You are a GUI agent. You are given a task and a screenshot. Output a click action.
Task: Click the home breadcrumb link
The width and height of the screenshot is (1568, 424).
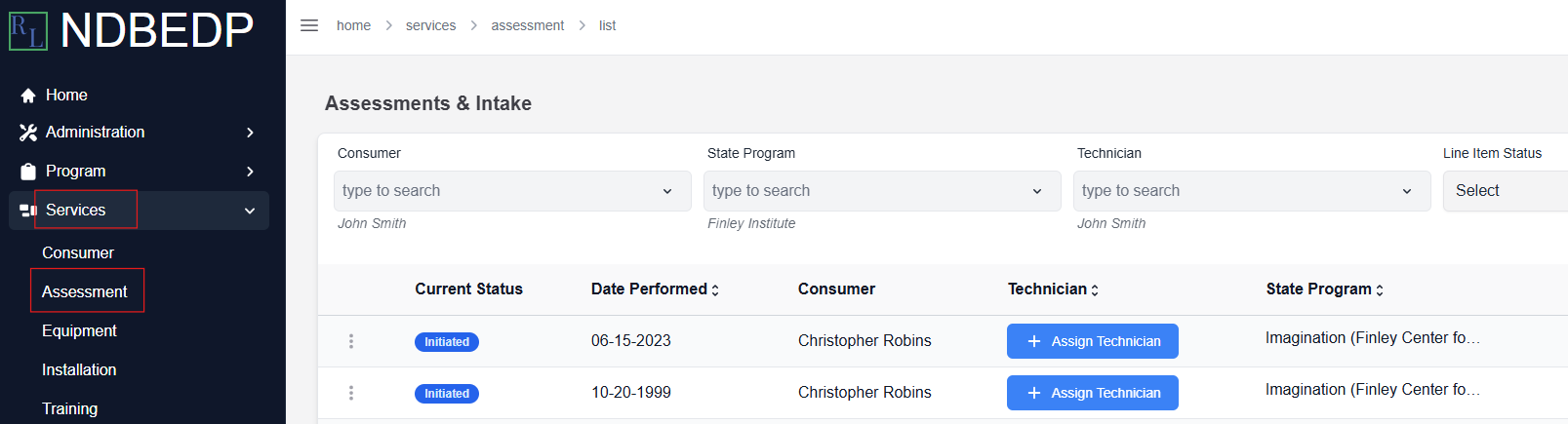click(x=353, y=25)
